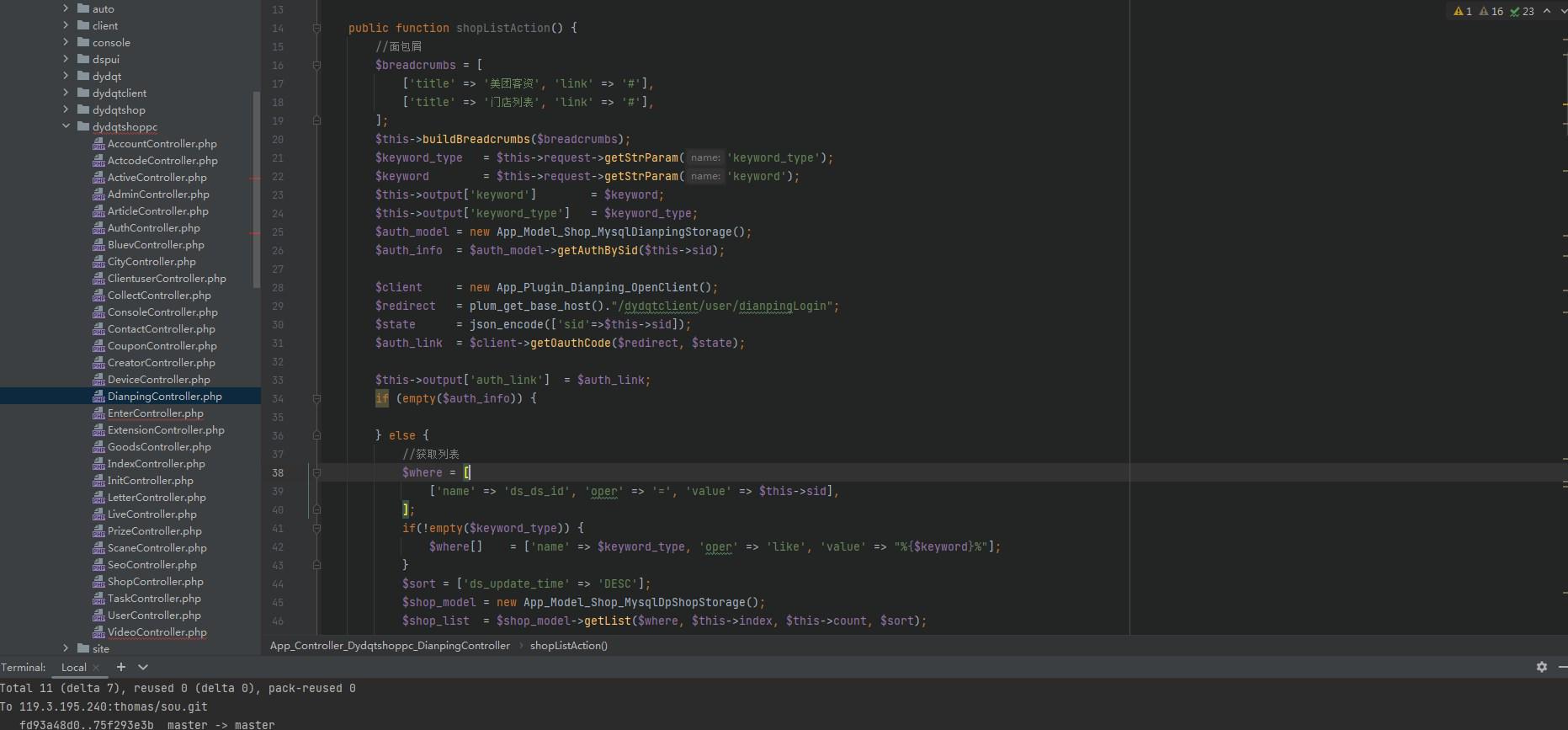Click the PHP icon of DianpingController.php
The width and height of the screenshot is (1568, 730).
click(x=98, y=397)
